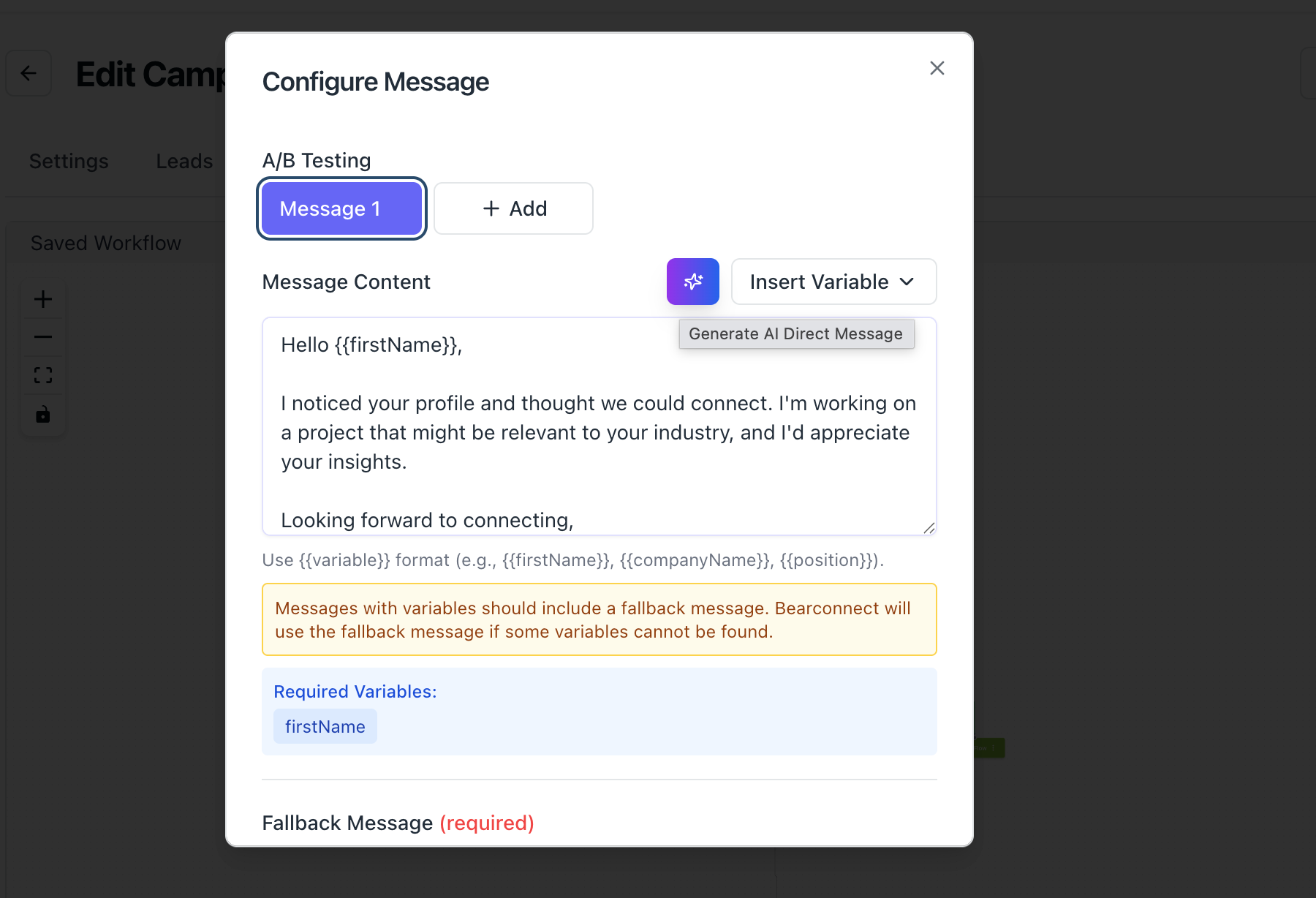
Task: Click the fit view canvas icon
Action: (x=43, y=376)
